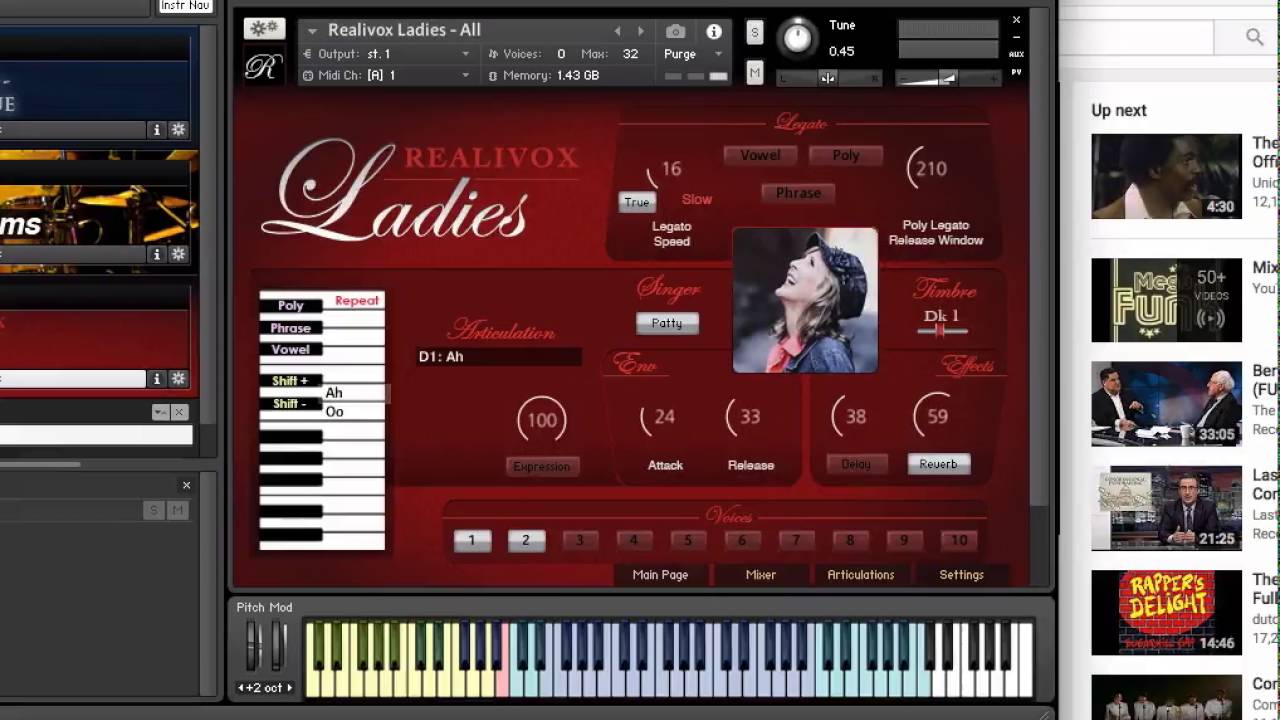The width and height of the screenshot is (1280, 720).
Task: Open the 50+ videos mix thumbnail
Action: tap(1166, 300)
